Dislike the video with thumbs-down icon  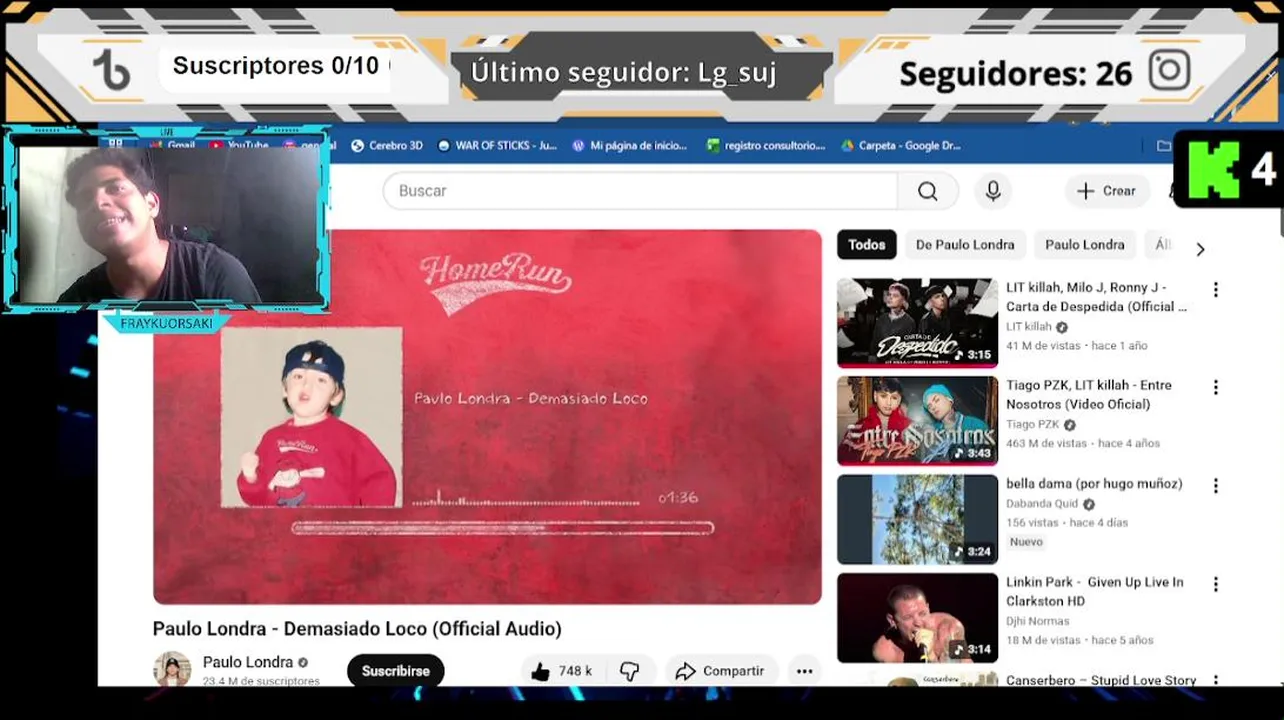pos(629,671)
